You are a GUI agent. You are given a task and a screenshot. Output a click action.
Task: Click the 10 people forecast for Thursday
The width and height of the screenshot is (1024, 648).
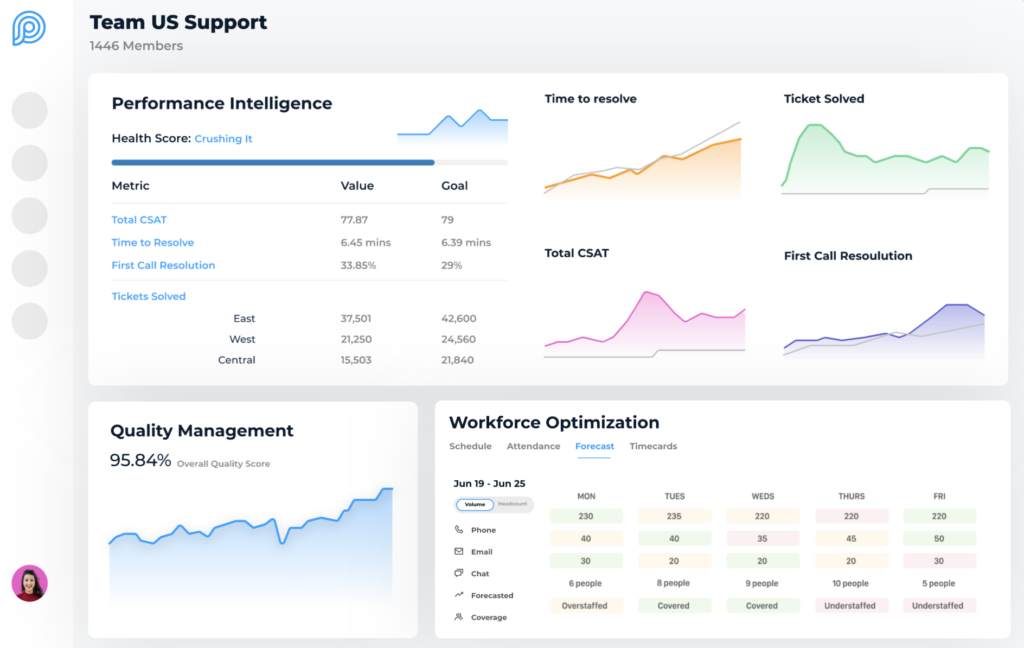(x=850, y=583)
